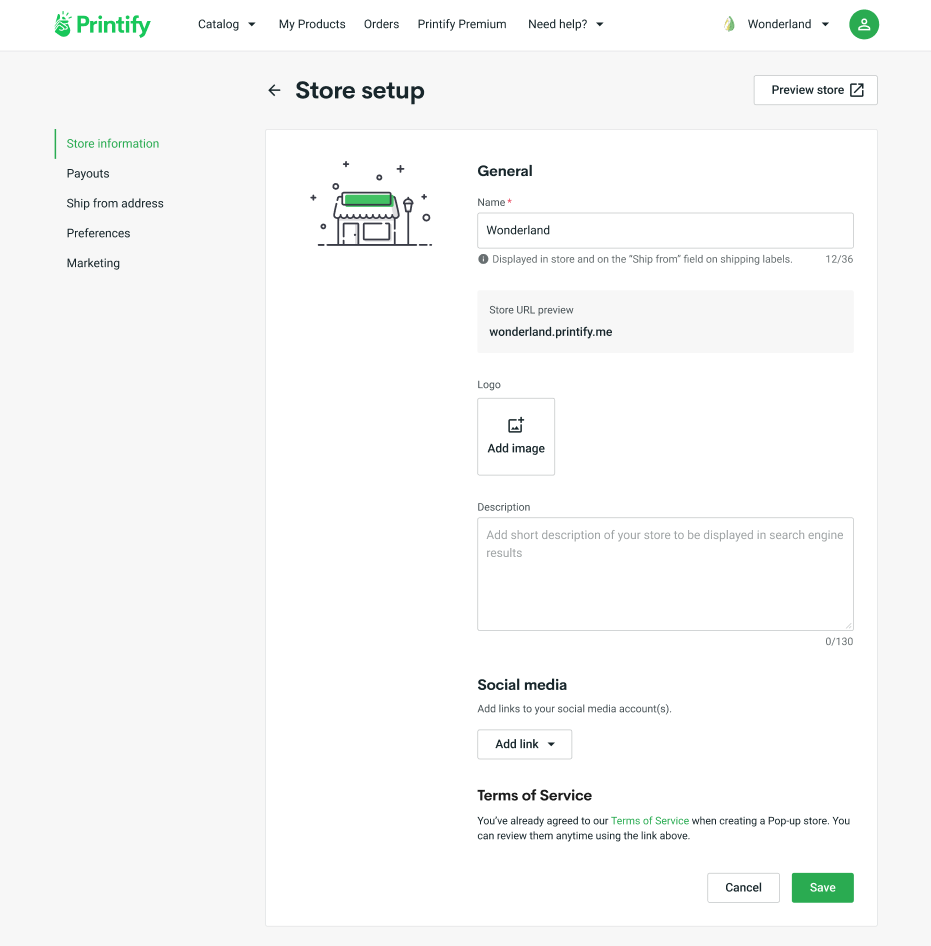Open the Terms of Service link
Viewport: 931px width, 946px height.
(x=649, y=821)
